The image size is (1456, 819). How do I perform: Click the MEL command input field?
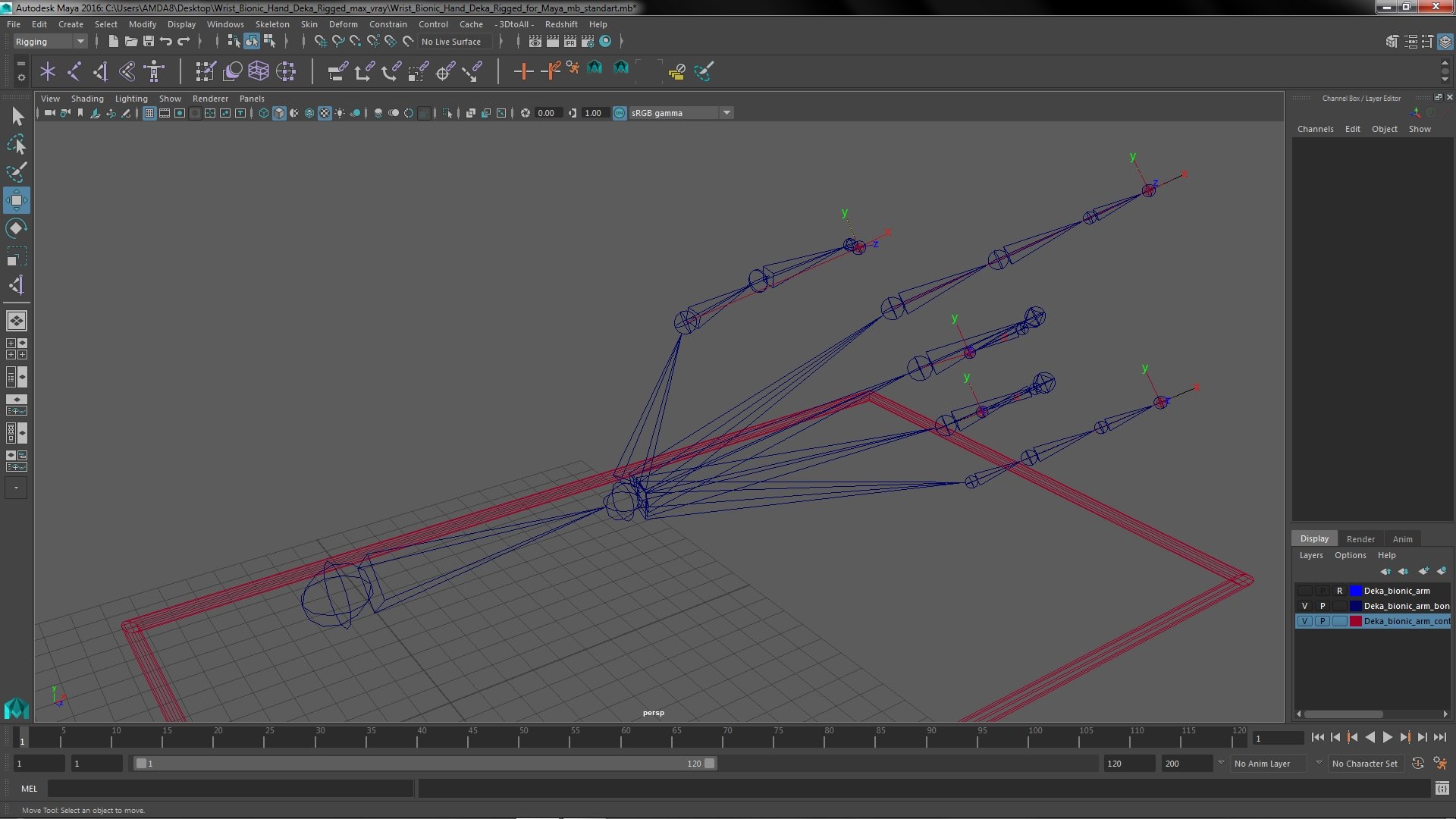click(231, 789)
